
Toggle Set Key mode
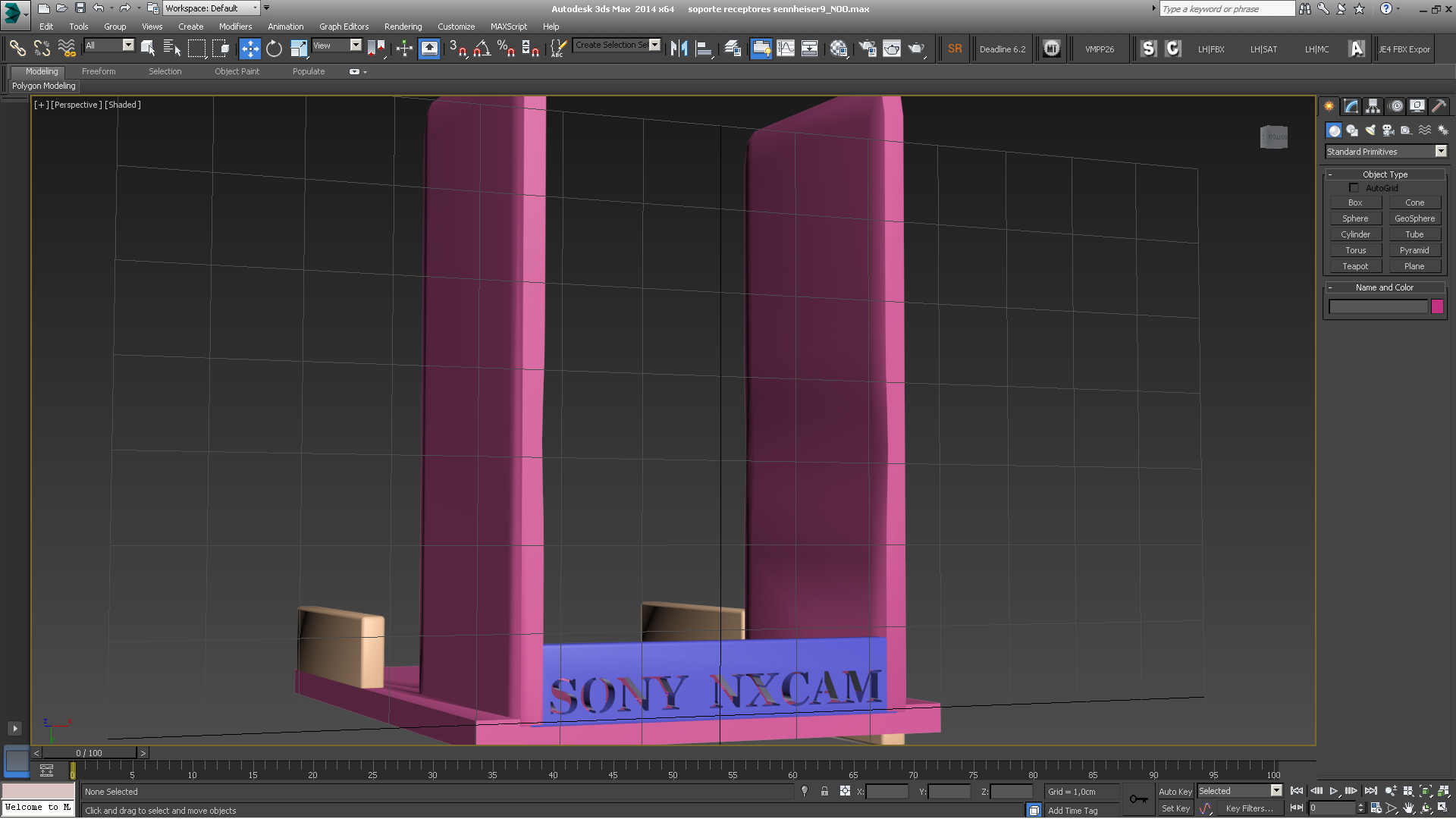click(1175, 808)
